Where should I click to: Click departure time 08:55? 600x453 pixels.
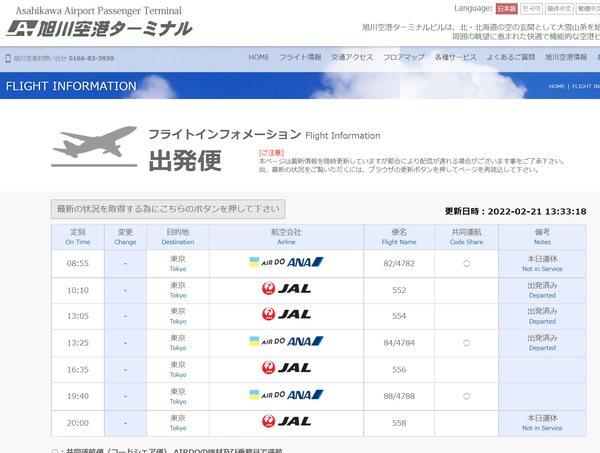click(x=78, y=264)
